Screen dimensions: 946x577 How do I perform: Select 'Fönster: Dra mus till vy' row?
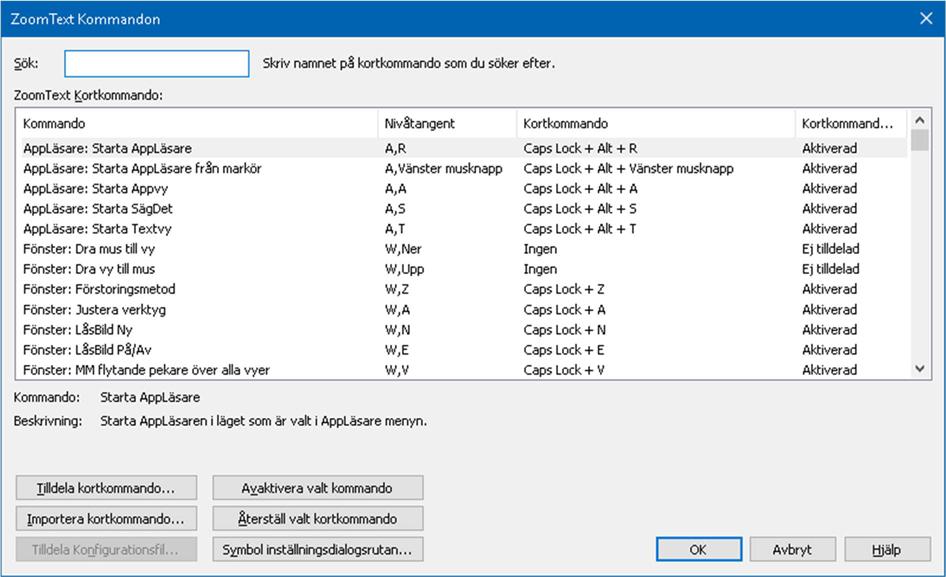click(464, 249)
